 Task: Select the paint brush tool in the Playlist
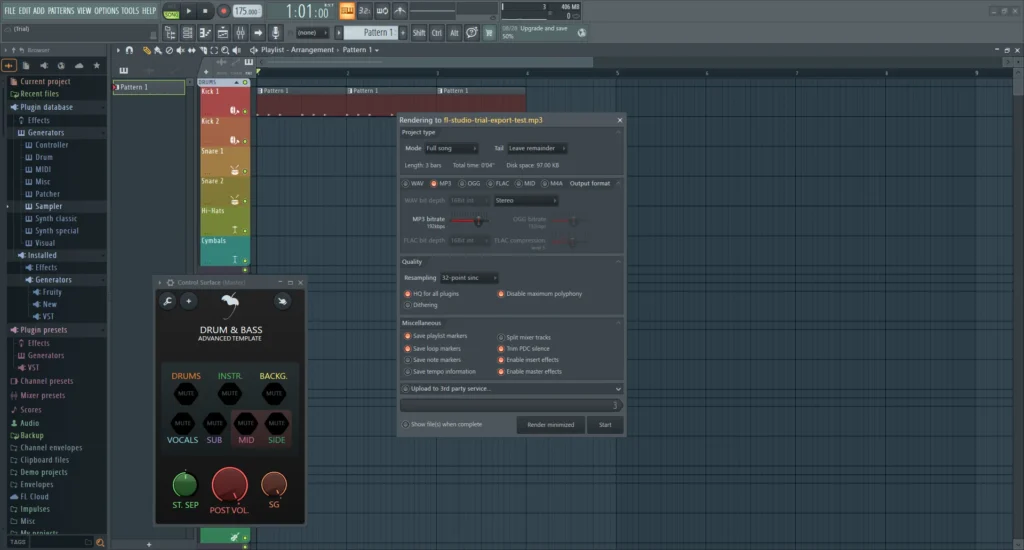(x=157, y=50)
